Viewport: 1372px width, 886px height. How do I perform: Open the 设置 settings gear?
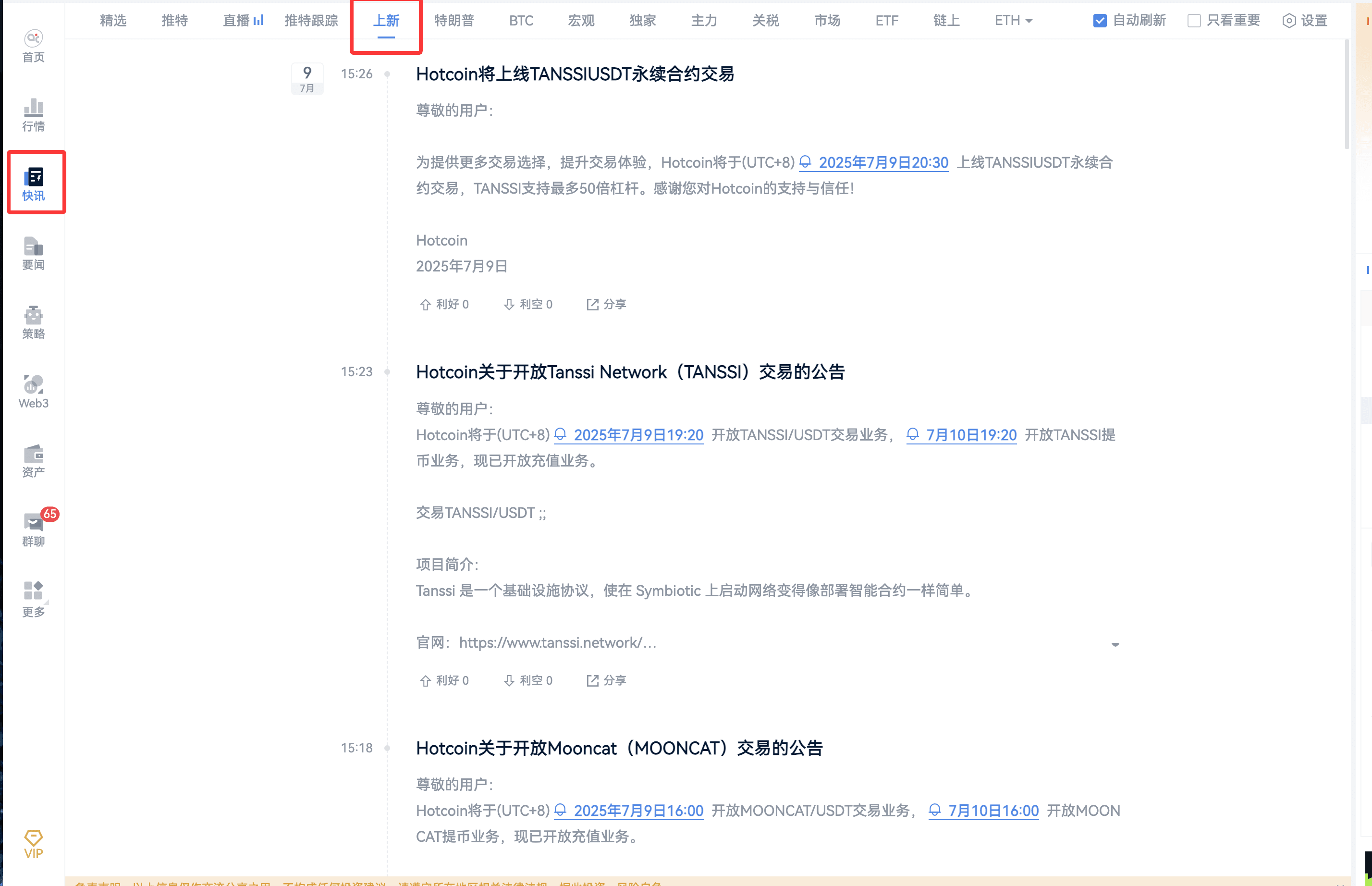coord(1305,21)
